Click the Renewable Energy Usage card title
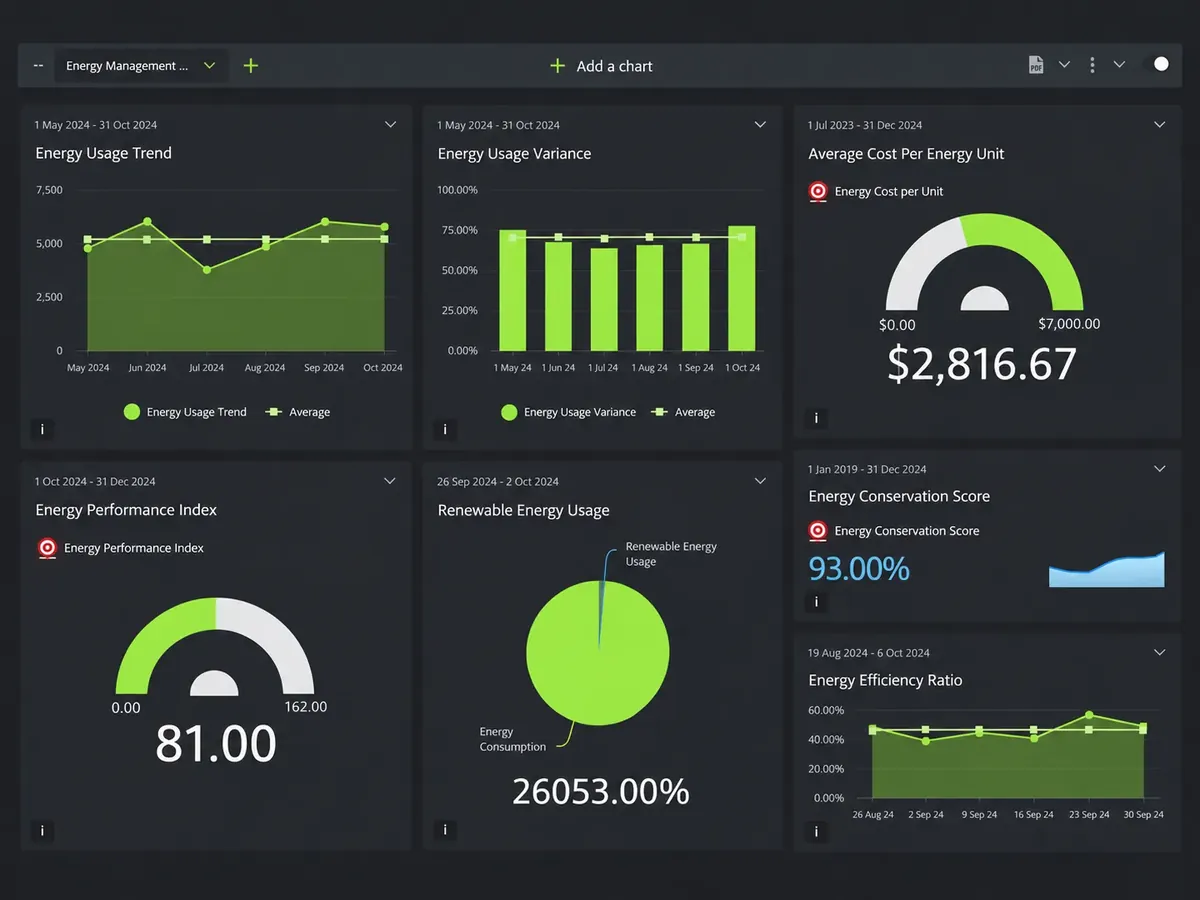The height and width of the screenshot is (900, 1200). 523,510
